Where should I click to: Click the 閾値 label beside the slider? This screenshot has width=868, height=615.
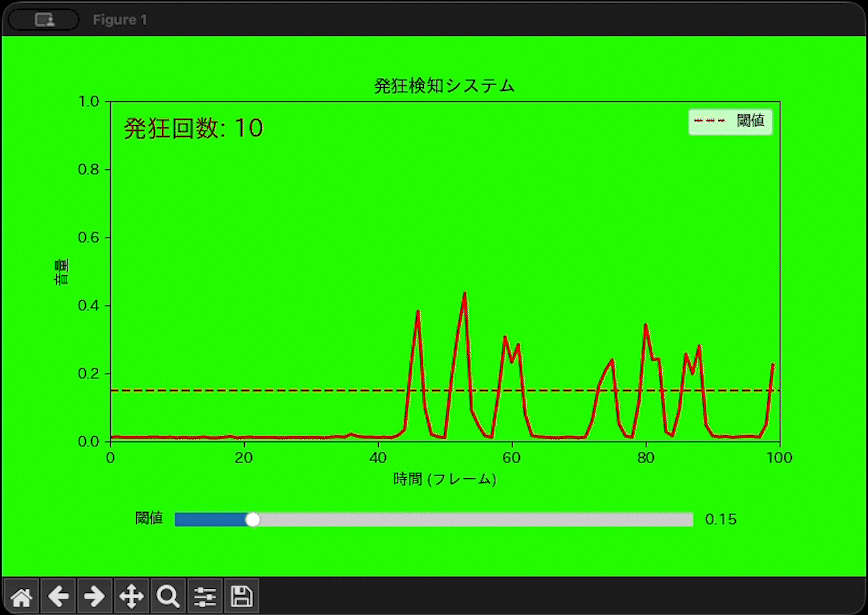pos(149,518)
